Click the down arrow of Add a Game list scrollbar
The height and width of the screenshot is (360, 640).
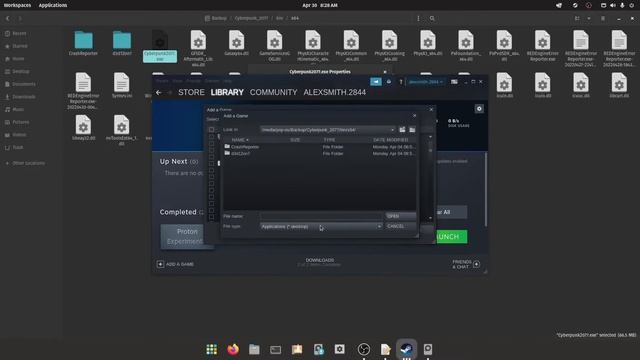pos(430,218)
